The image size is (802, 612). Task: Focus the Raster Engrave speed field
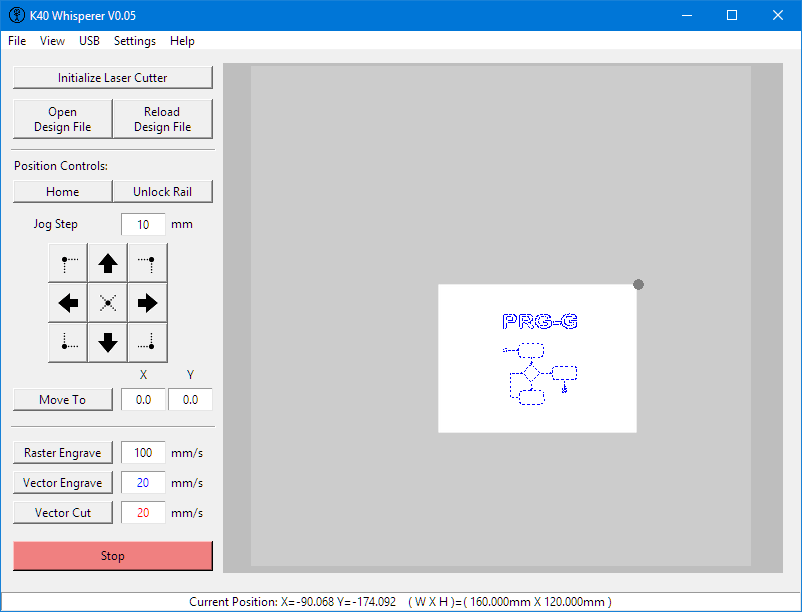tap(143, 453)
